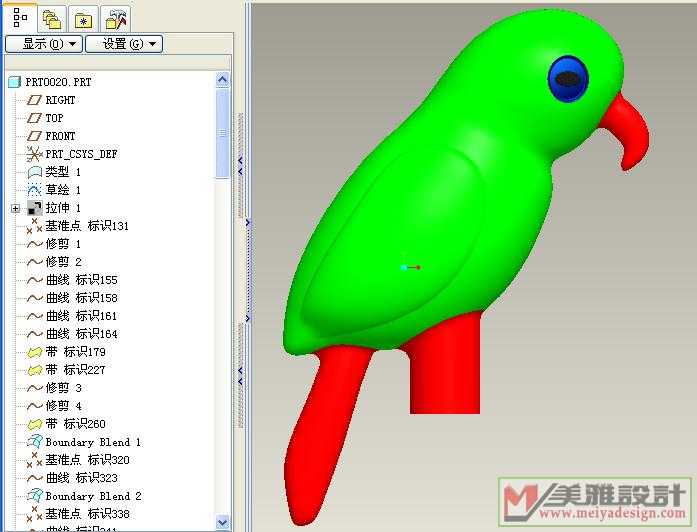697x532 pixels.
Task: Select the 曲线 标识155 curve icon
Action: (34, 280)
